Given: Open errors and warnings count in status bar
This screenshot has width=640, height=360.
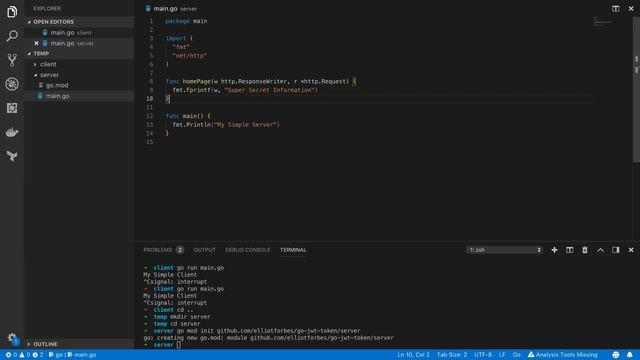Looking at the screenshot, I should tap(24, 355).
